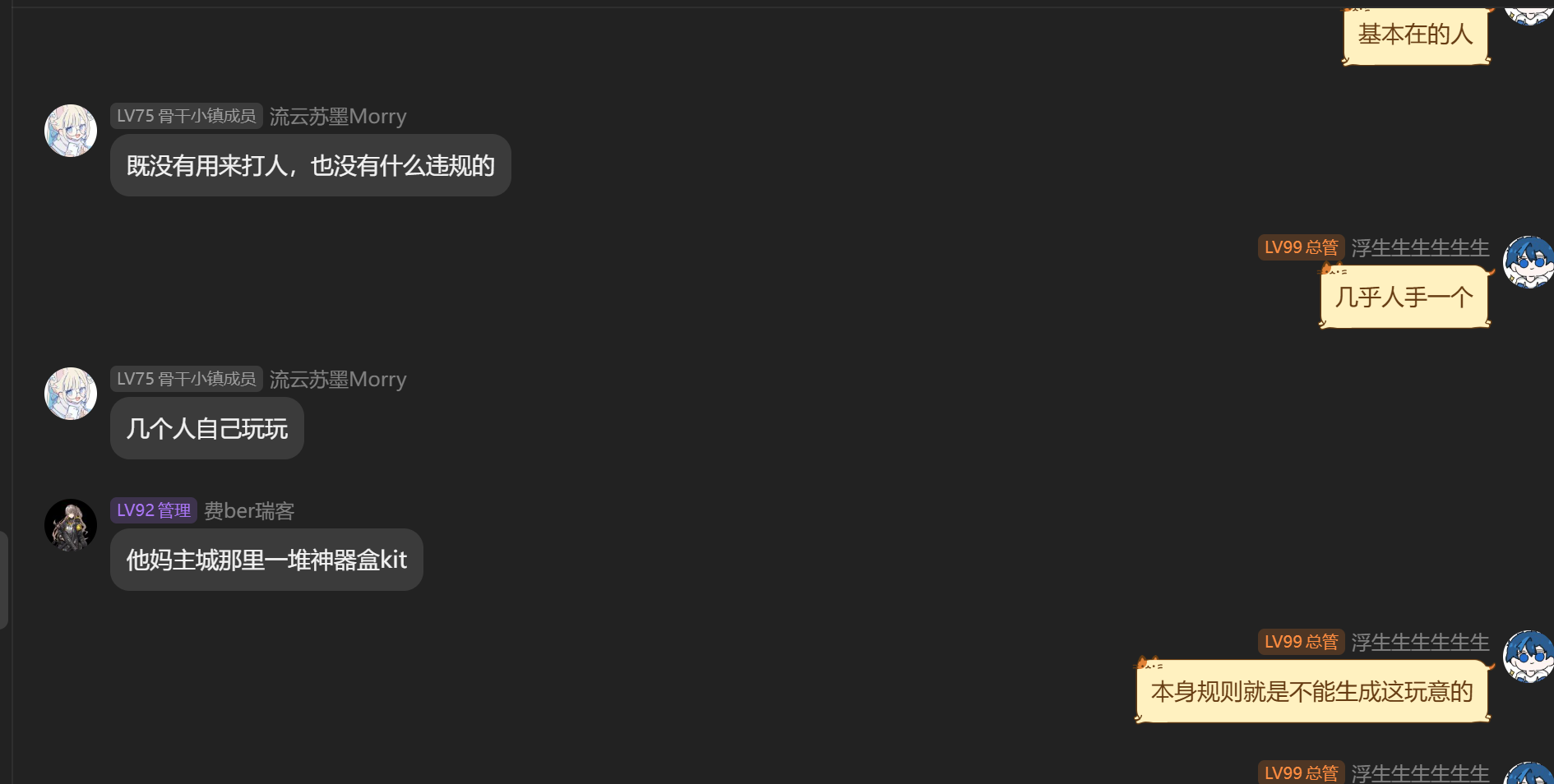Select the bubble 本身规则就是不能生成这玩意的

(1312, 691)
